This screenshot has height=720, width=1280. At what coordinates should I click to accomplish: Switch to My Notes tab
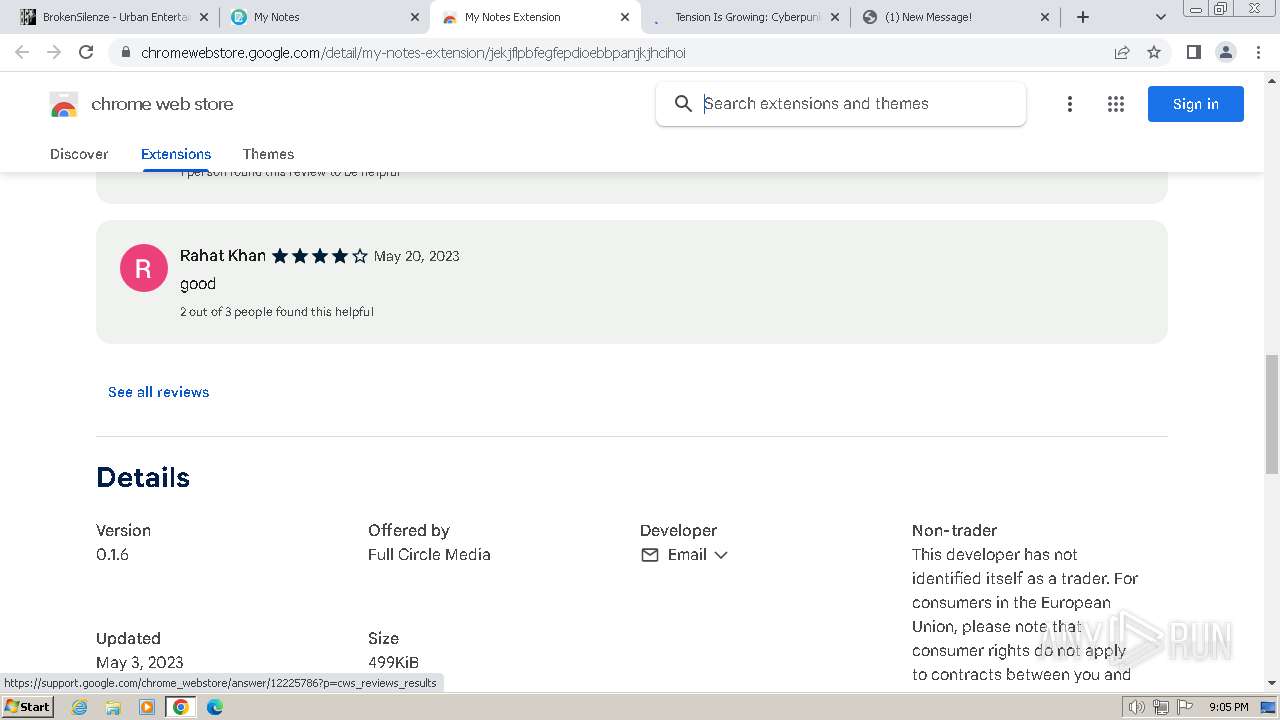325,17
